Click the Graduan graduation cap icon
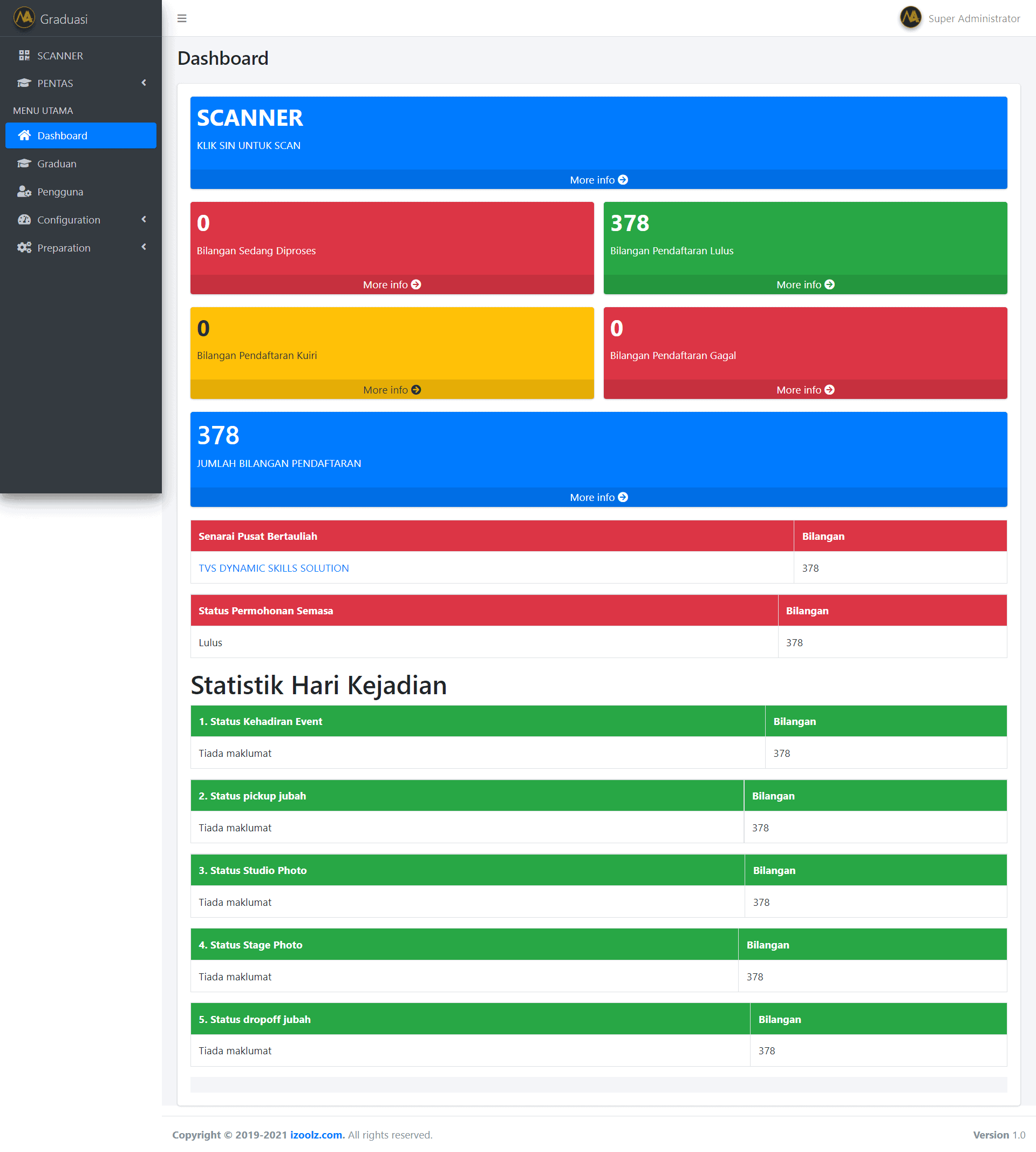The width and height of the screenshot is (1036, 1152). [24, 164]
